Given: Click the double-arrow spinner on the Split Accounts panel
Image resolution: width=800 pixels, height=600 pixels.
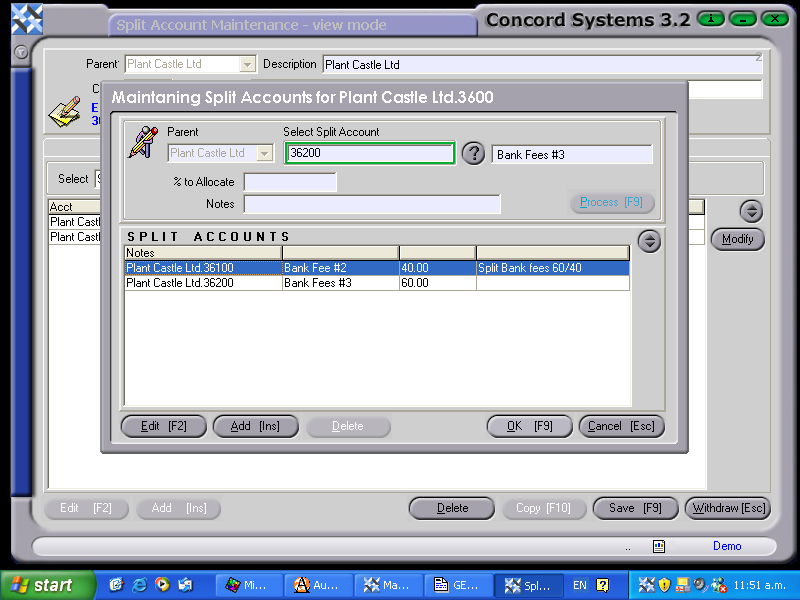Looking at the screenshot, I should pyautogui.click(x=649, y=241).
